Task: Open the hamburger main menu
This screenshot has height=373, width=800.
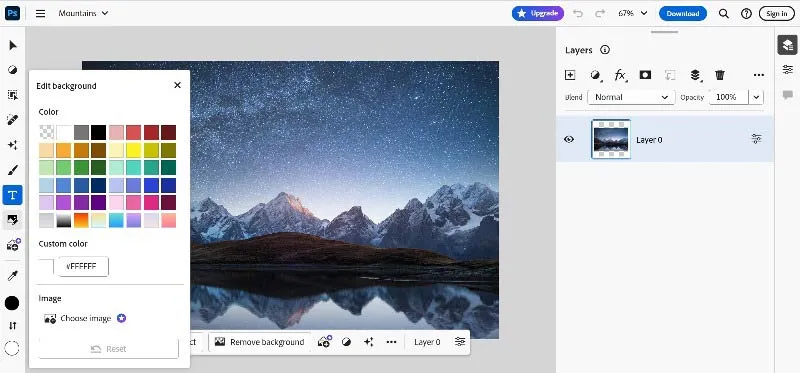Action: (40, 13)
